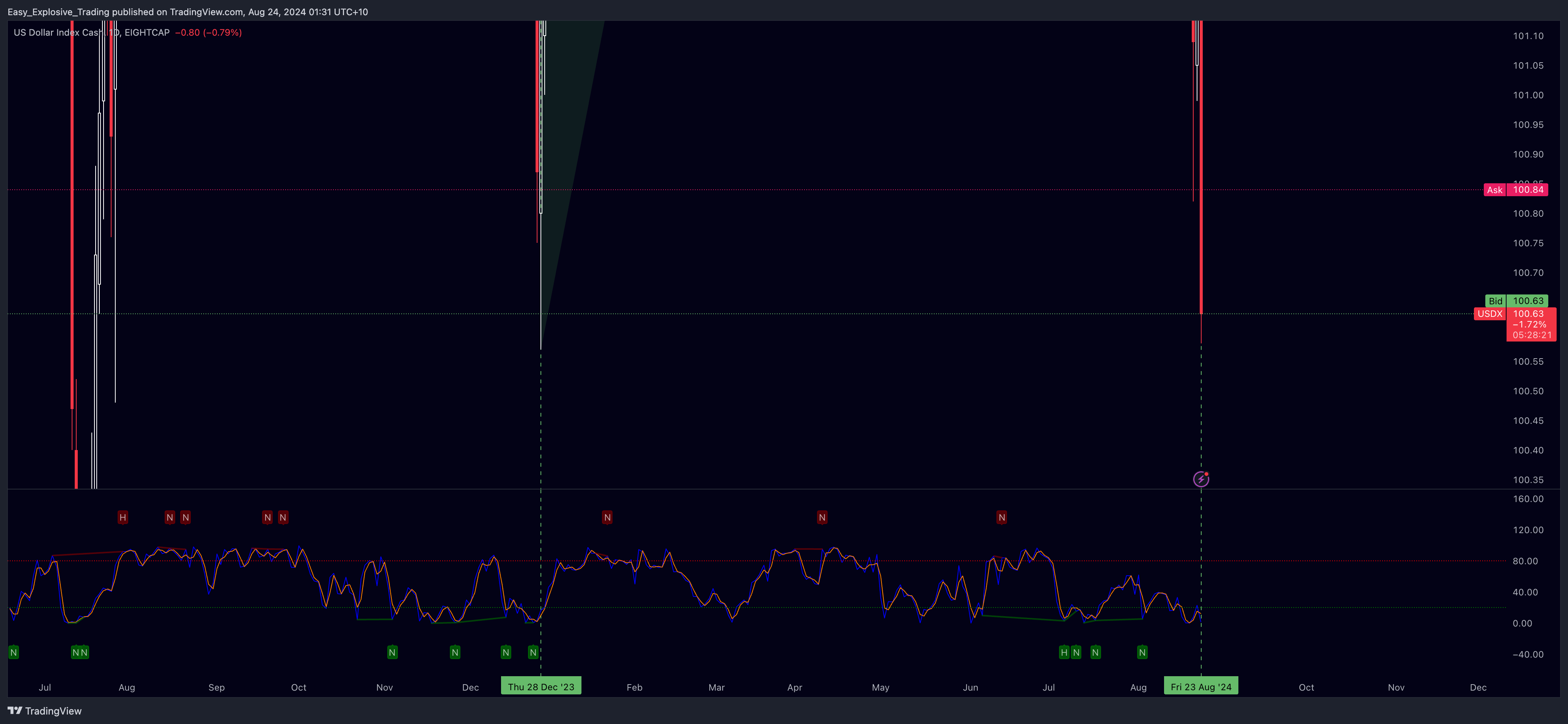The image size is (1568, 724).
Task: Open the TradingView logo link
Action: tap(44, 711)
